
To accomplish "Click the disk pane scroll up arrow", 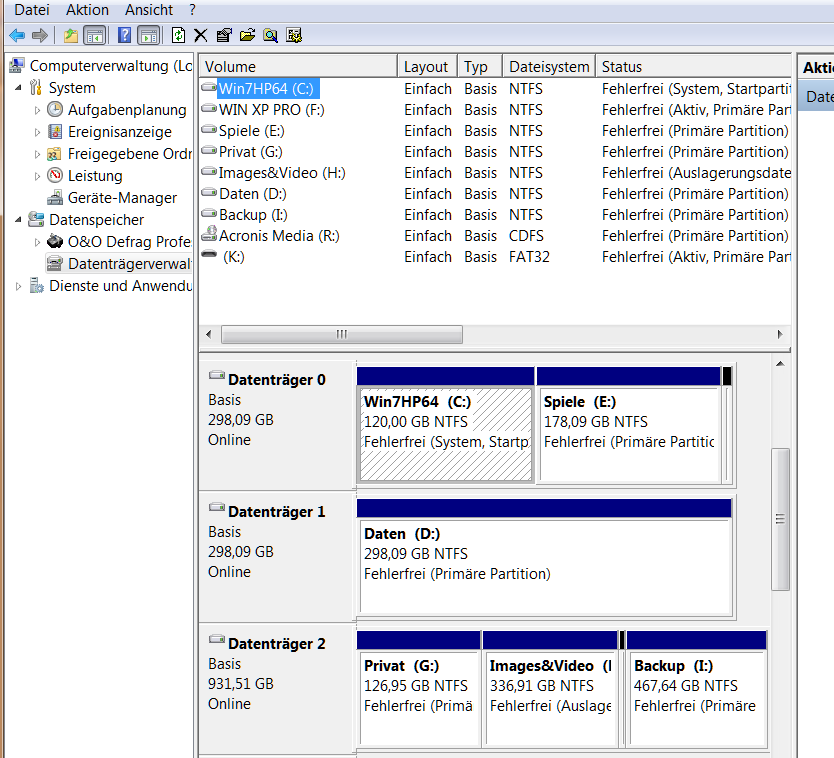I will [x=780, y=364].
